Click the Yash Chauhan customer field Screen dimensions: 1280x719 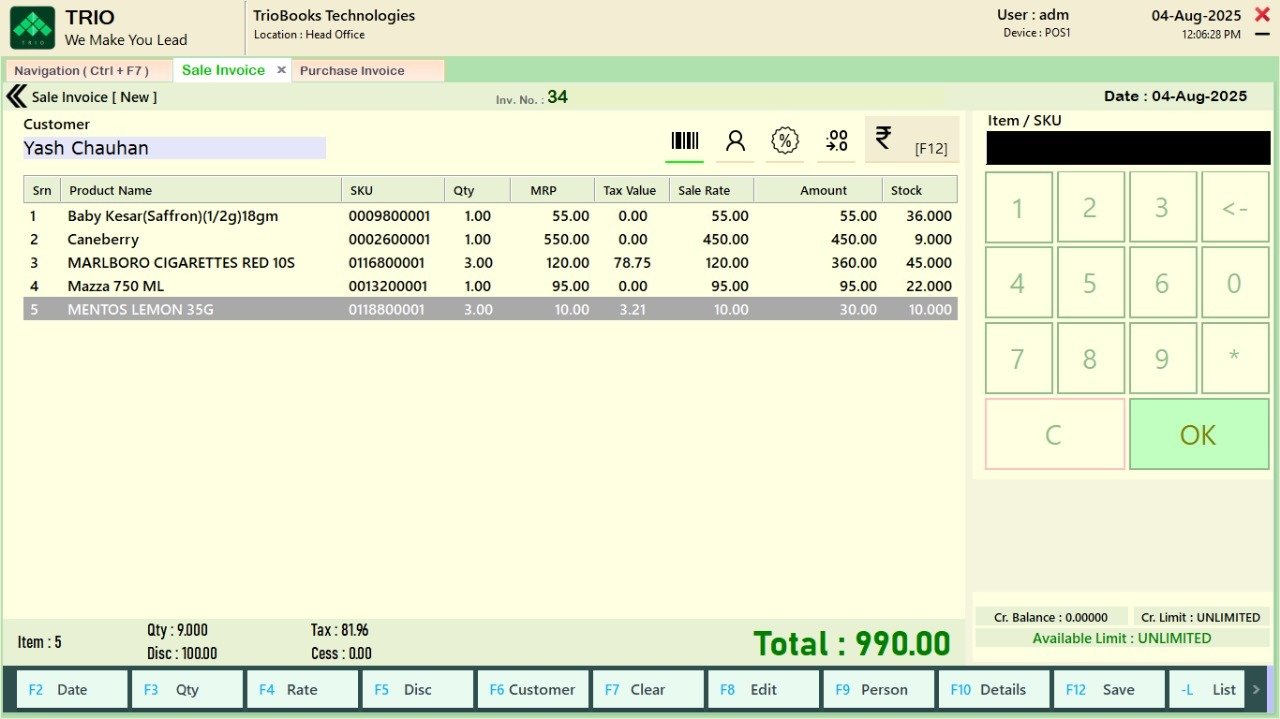click(x=174, y=148)
